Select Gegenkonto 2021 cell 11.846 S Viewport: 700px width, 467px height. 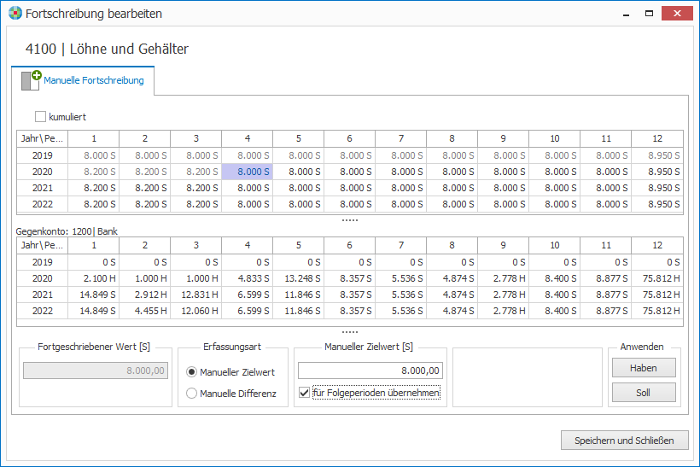pos(298,295)
